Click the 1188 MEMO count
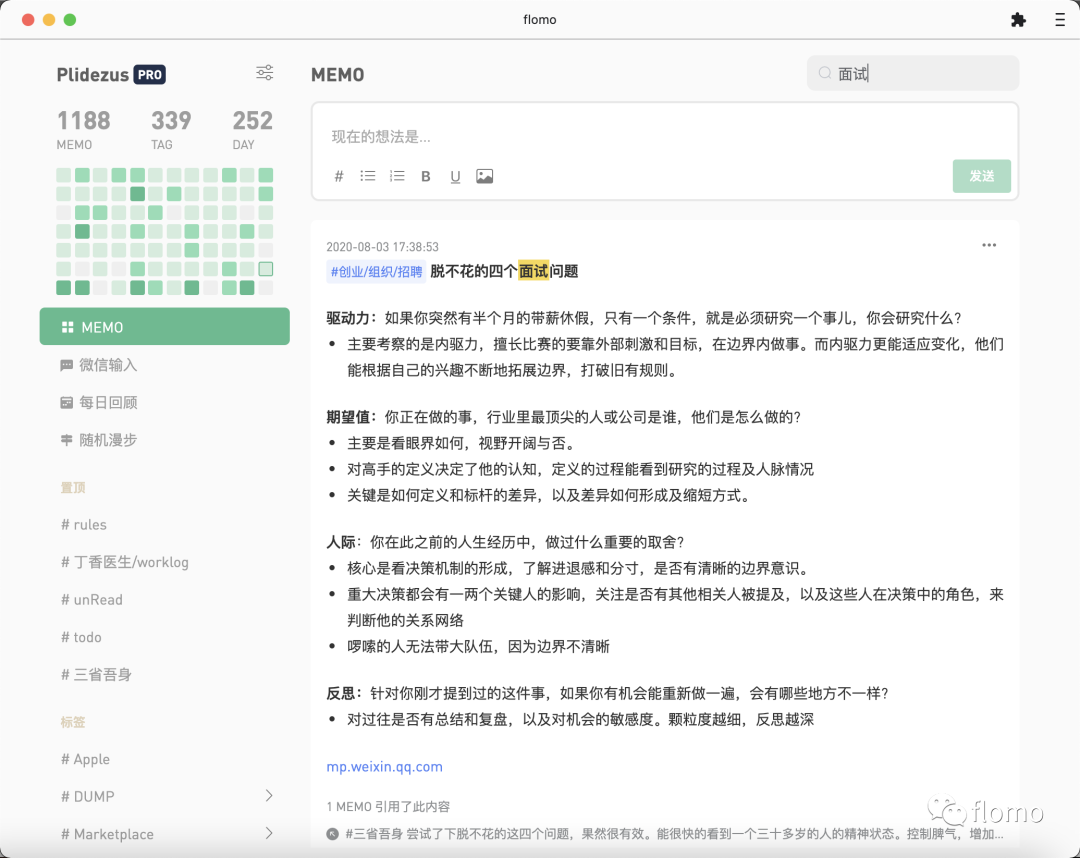 [83, 129]
